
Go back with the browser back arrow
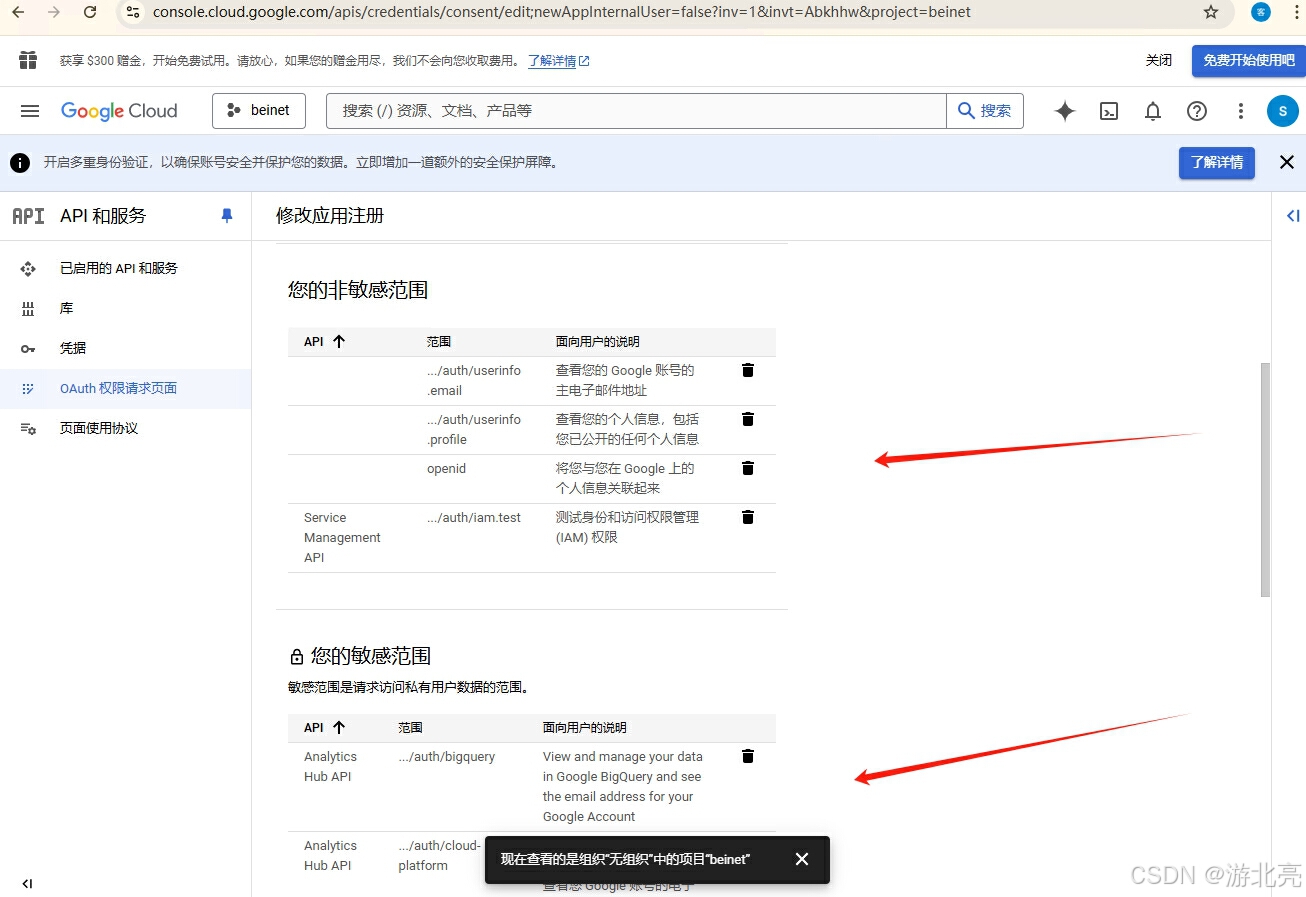tap(18, 12)
